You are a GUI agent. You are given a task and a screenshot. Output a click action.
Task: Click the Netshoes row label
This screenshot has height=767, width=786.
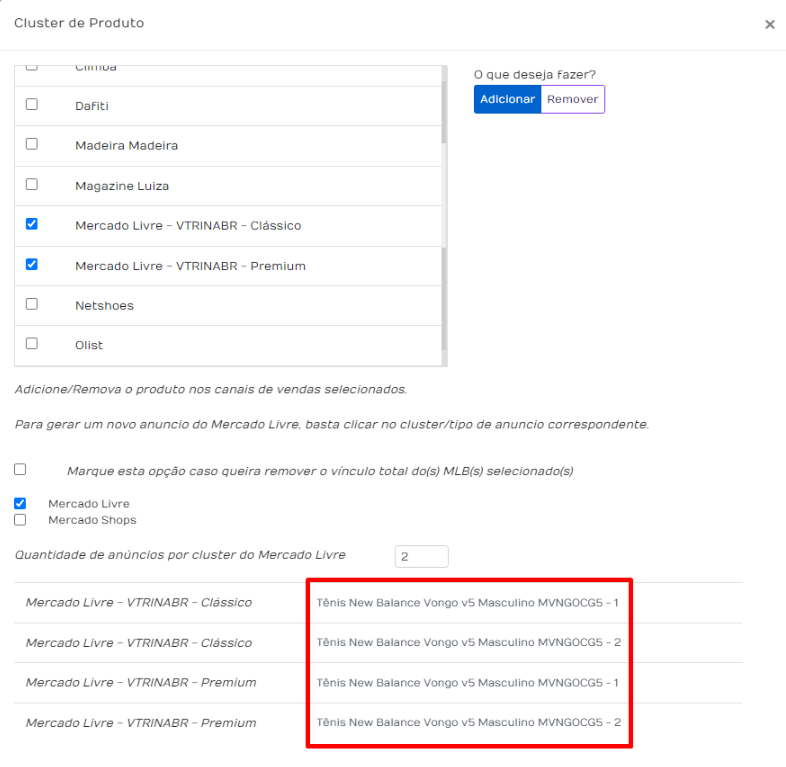104,306
